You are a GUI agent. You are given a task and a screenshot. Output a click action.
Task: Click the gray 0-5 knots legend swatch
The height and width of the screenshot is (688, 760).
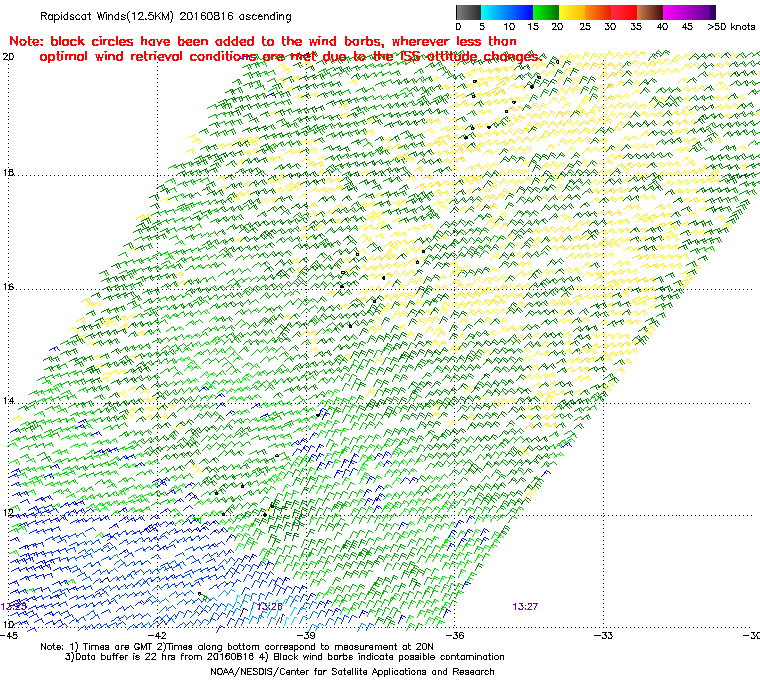point(468,12)
